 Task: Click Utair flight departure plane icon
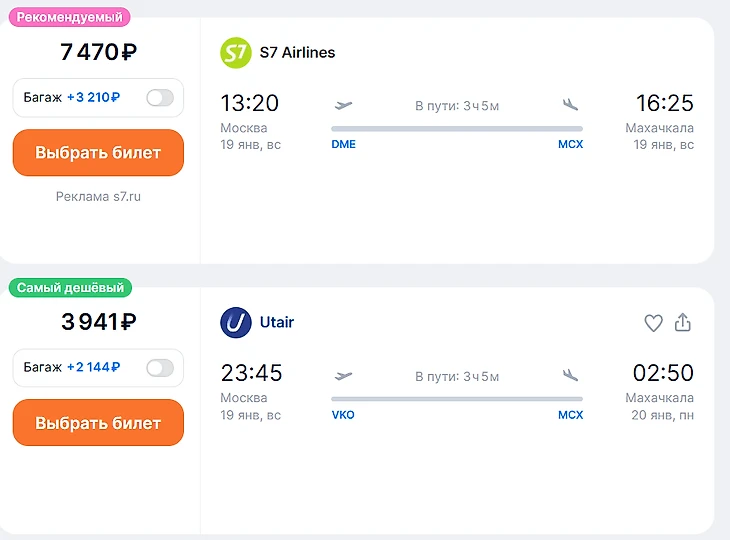[344, 376]
